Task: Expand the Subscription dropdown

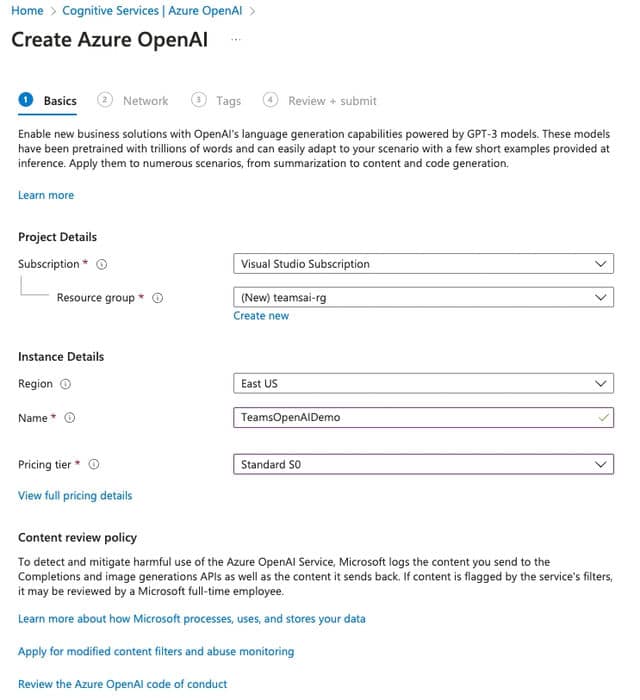Action: tap(422, 264)
